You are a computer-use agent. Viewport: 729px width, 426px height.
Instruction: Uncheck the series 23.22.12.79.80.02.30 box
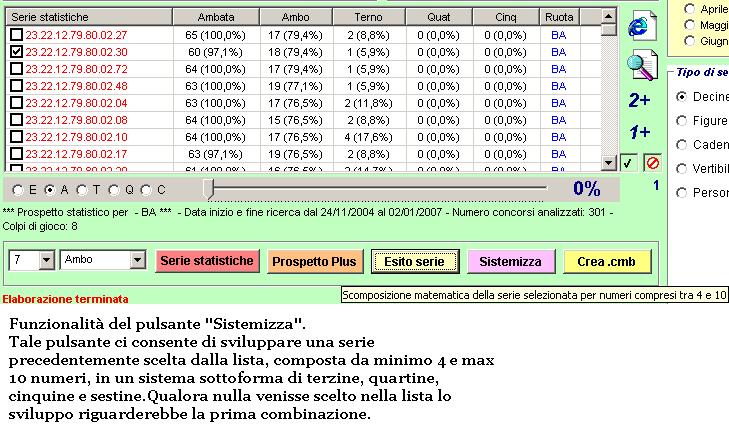[16, 52]
